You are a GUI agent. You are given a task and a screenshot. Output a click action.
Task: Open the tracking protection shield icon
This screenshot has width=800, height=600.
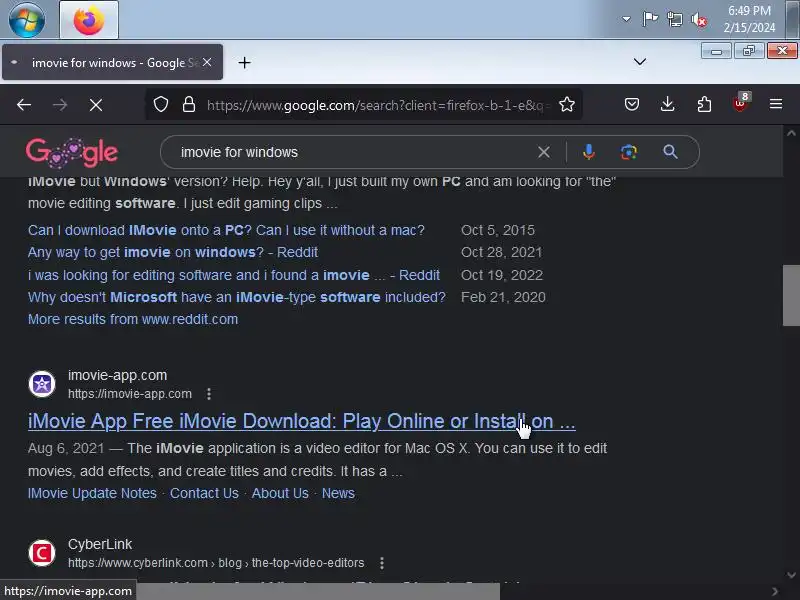pyautogui.click(x=161, y=105)
